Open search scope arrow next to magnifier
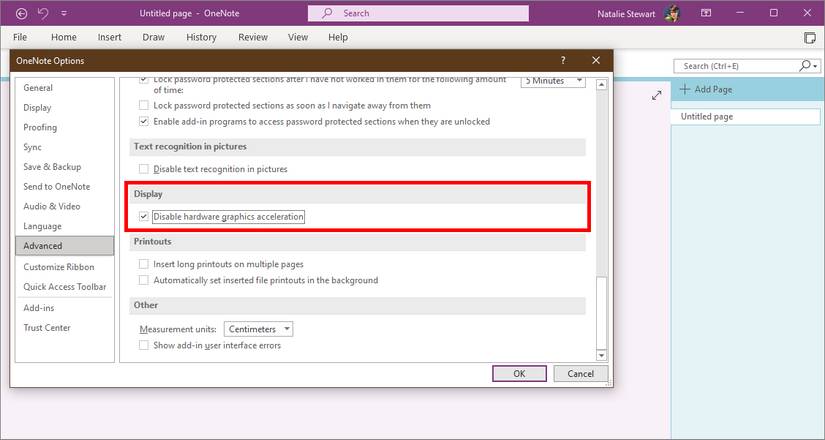Screen dimensions: 825x440 816,66
